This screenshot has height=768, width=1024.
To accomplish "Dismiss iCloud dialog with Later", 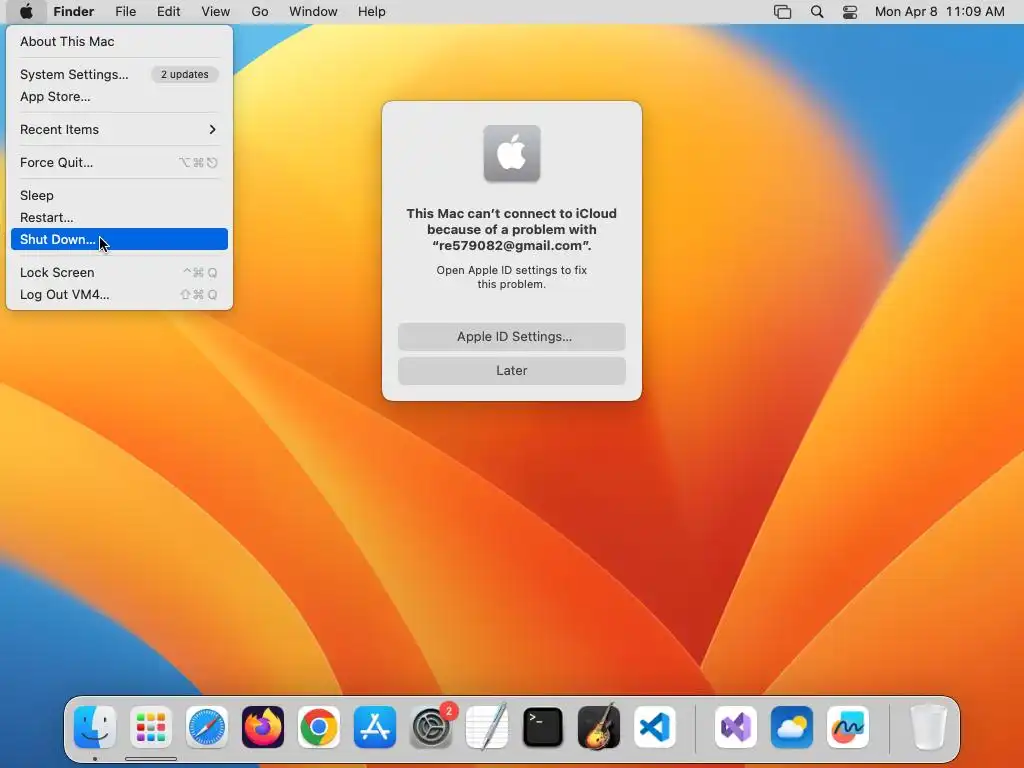I will pyautogui.click(x=511, y=370).
